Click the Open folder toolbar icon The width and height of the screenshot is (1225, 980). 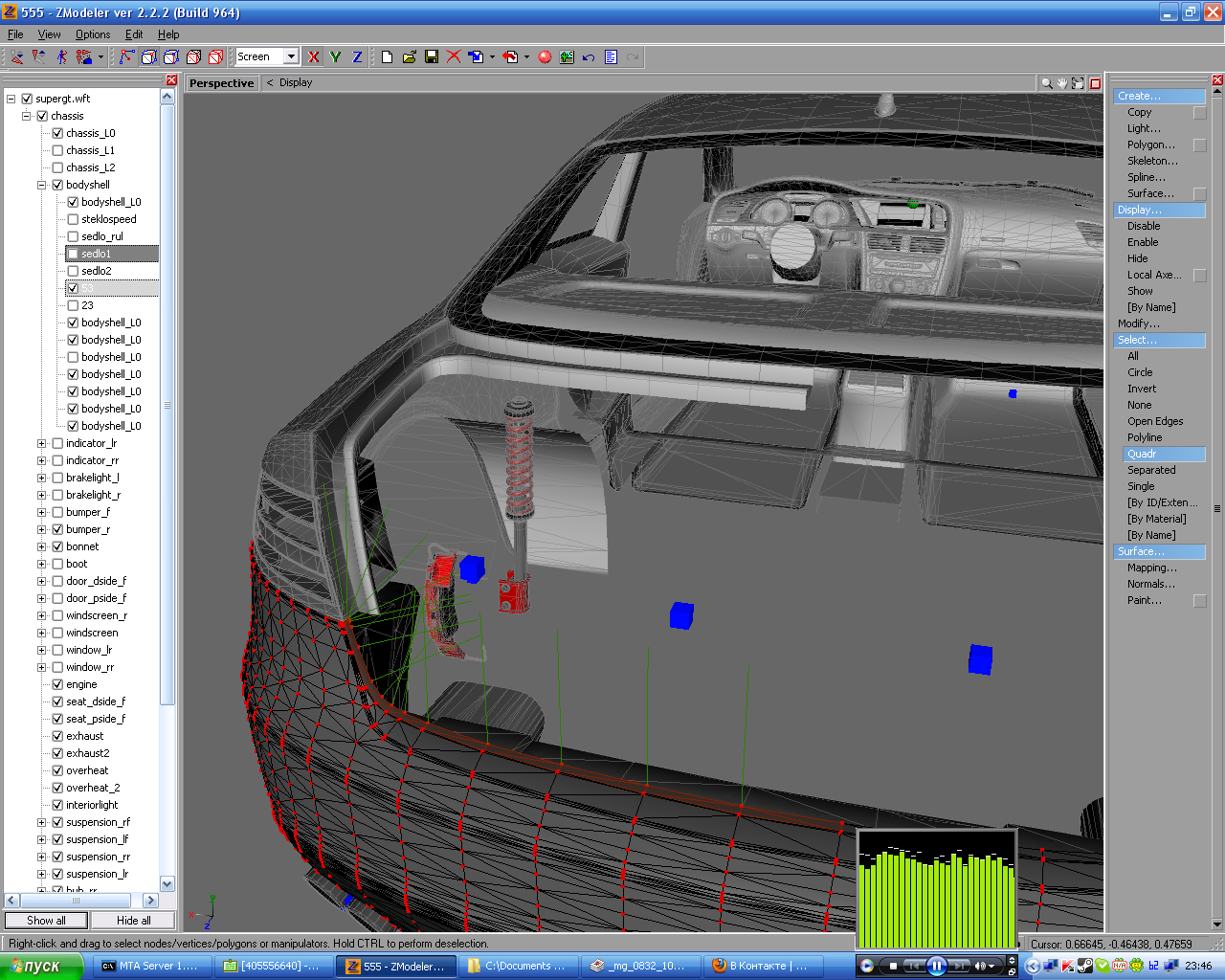(410, 57)
